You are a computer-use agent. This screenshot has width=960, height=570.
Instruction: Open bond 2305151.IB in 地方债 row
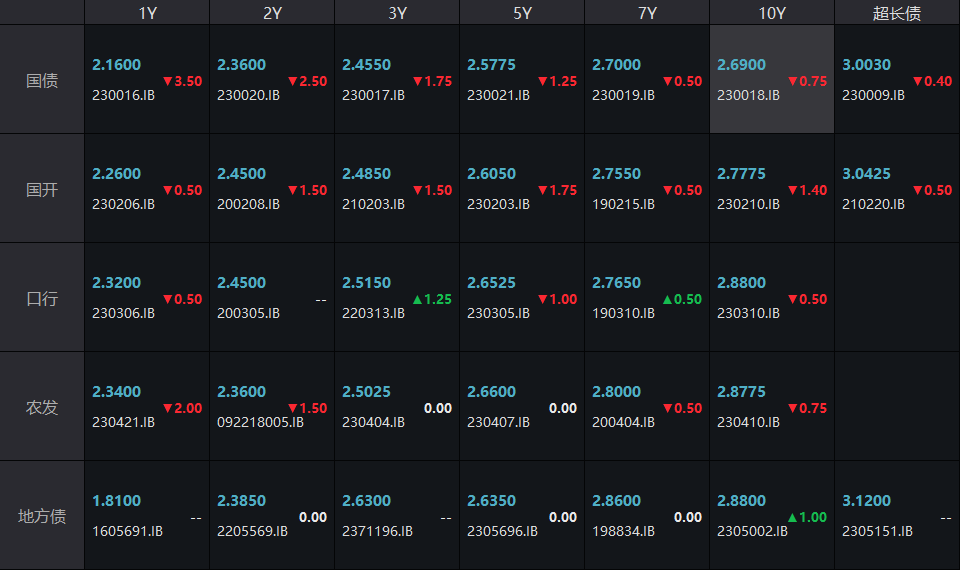click(x=877, y=531)
